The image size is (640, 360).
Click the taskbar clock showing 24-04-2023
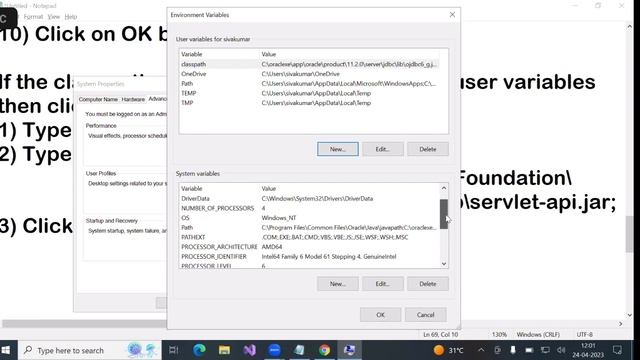588,350
